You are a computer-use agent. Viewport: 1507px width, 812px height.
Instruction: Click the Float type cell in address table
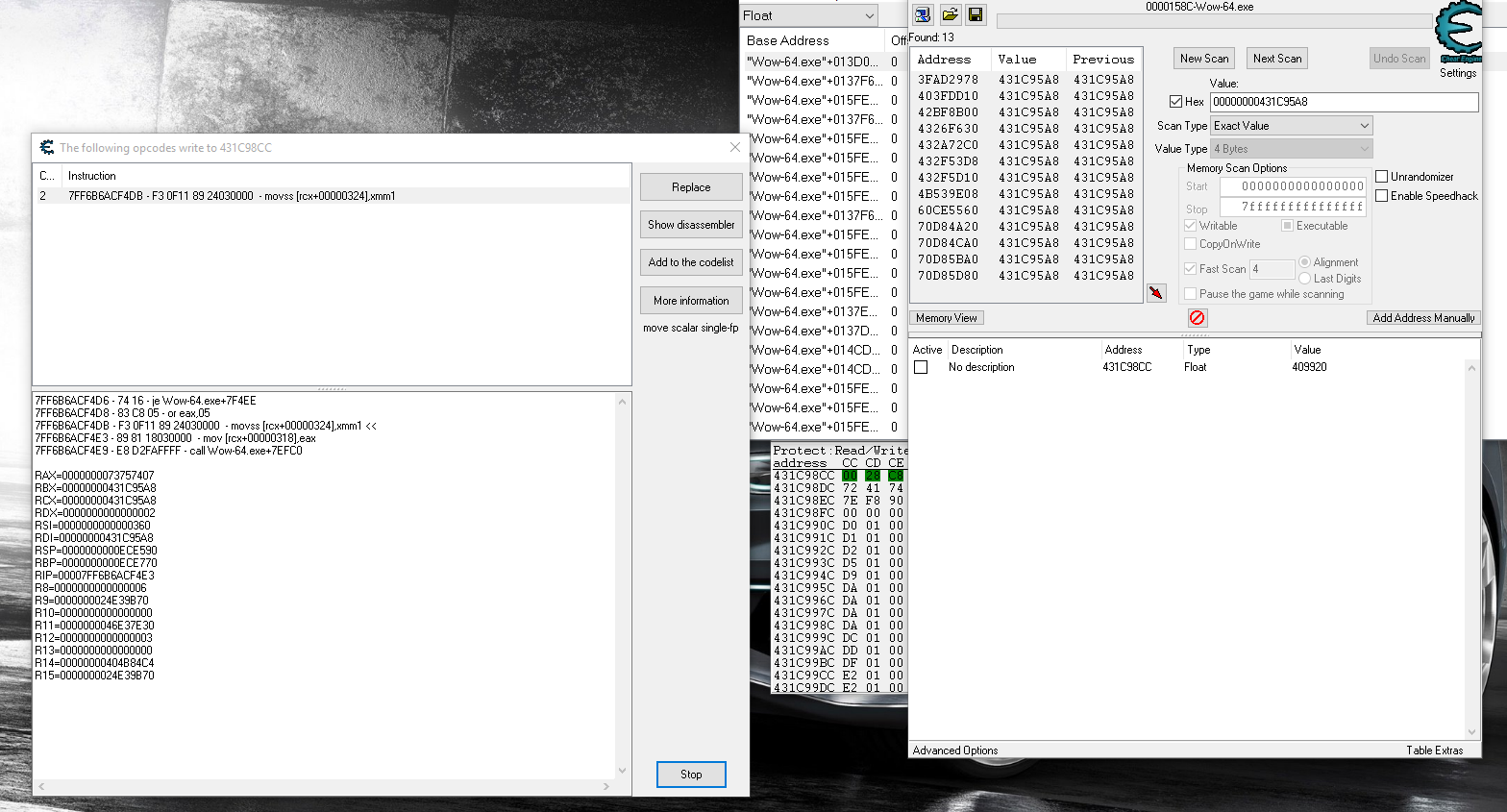(1195, 367)
